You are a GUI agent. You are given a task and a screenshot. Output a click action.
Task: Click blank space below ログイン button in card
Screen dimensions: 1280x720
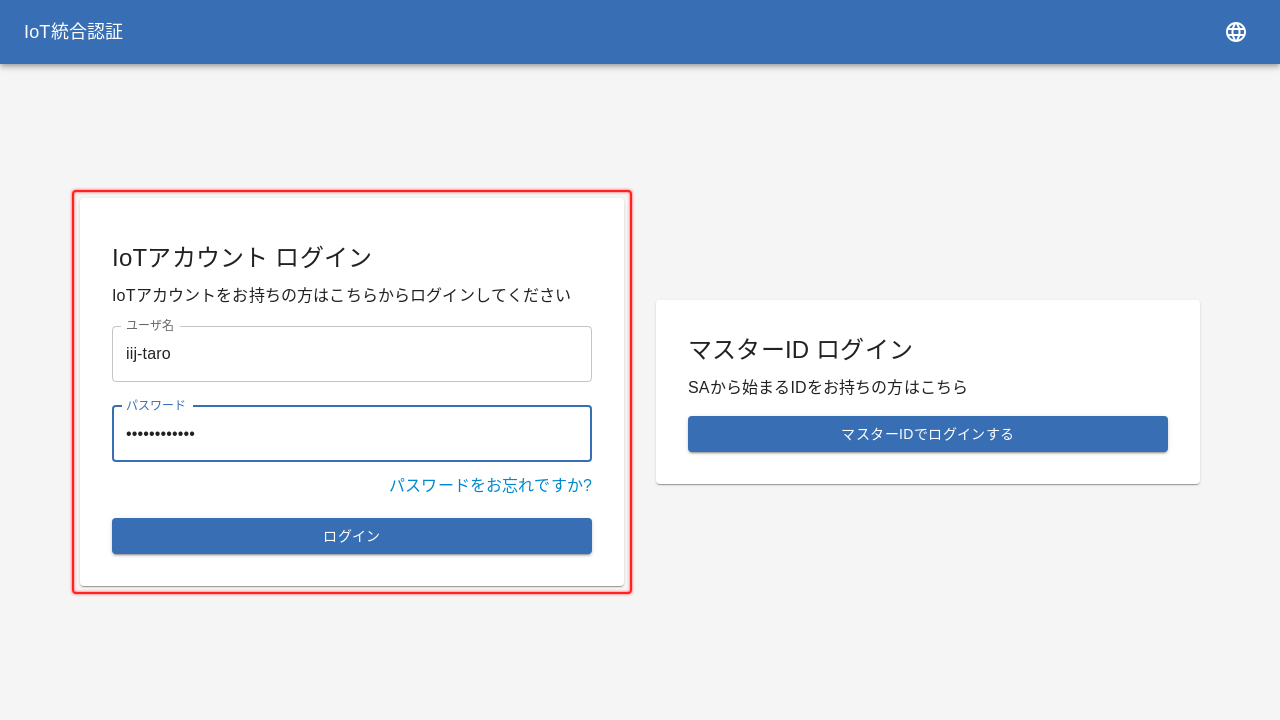(x=352, y=570)
